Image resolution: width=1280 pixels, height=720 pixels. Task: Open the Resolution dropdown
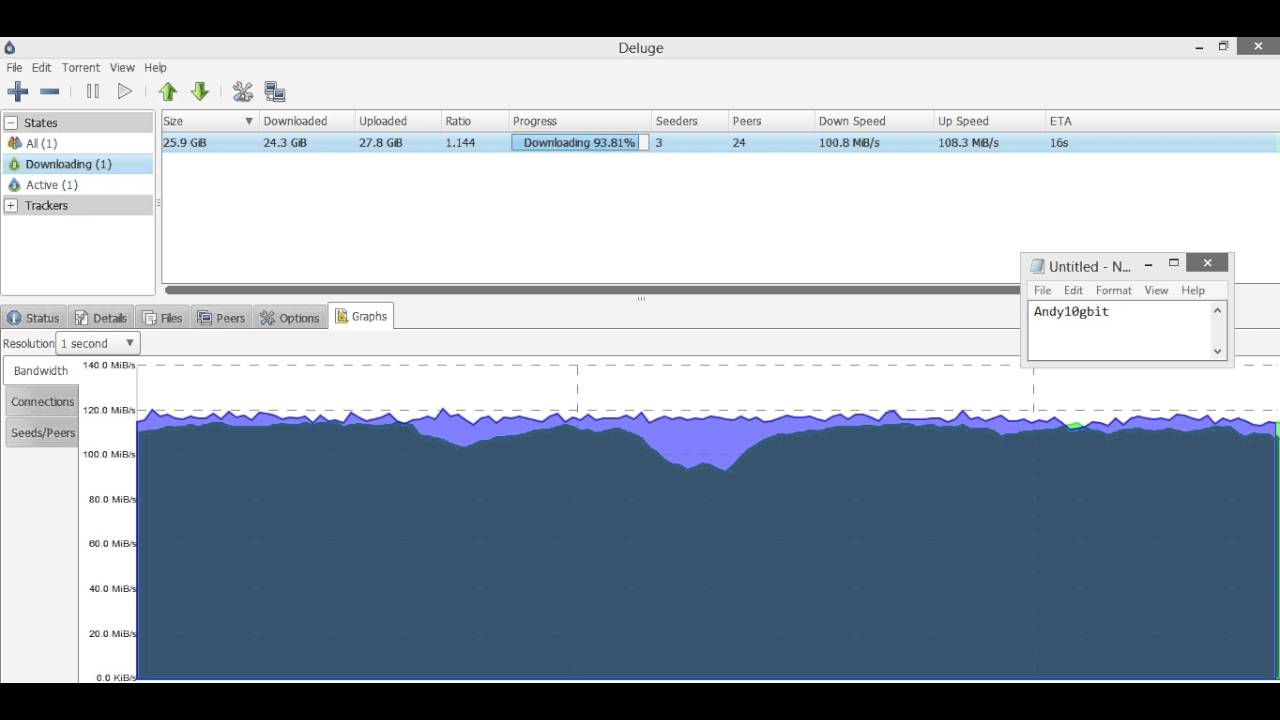pyautogui.click(x=98, y=343)
